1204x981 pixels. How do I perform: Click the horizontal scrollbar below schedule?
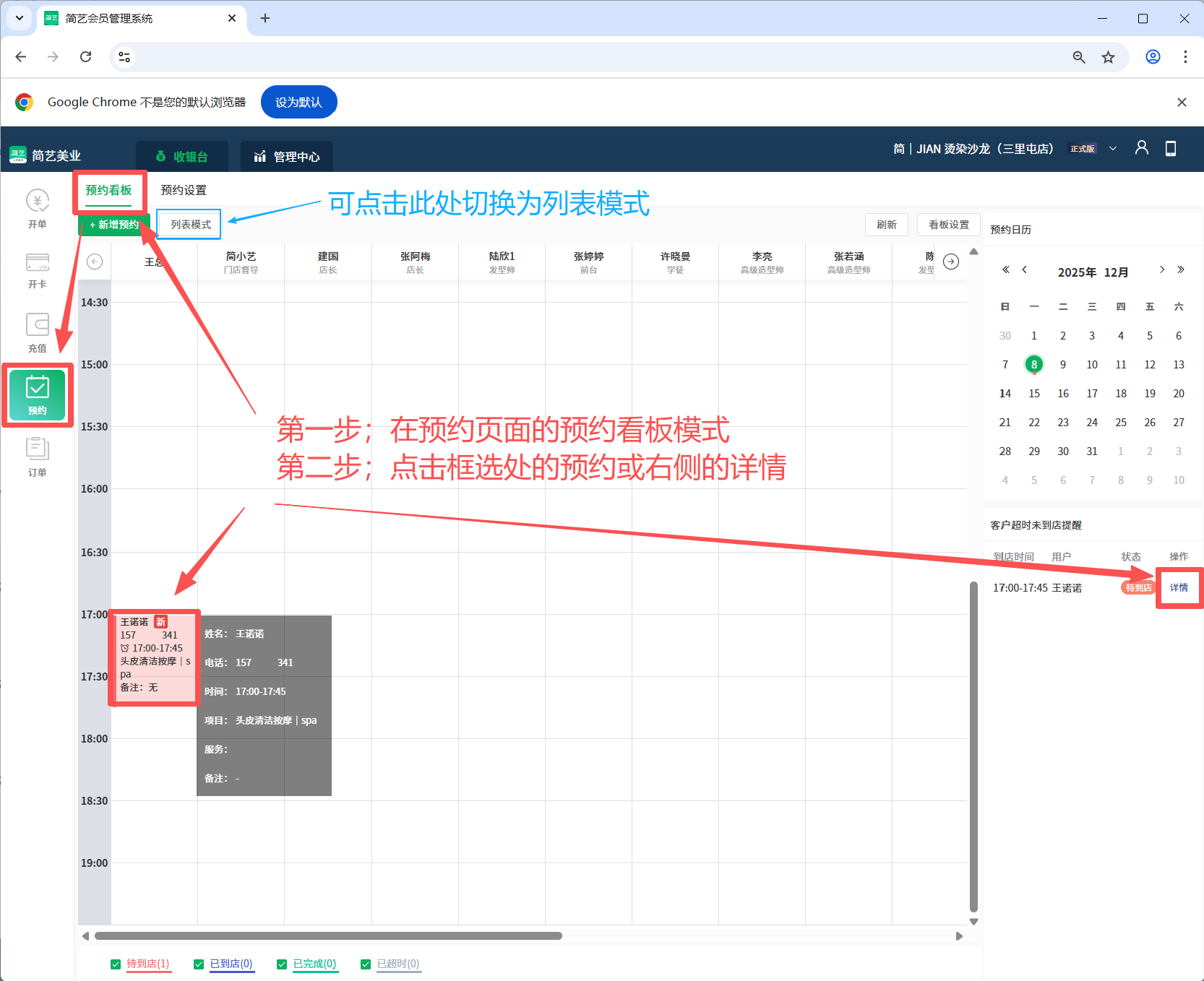point(329,936)
